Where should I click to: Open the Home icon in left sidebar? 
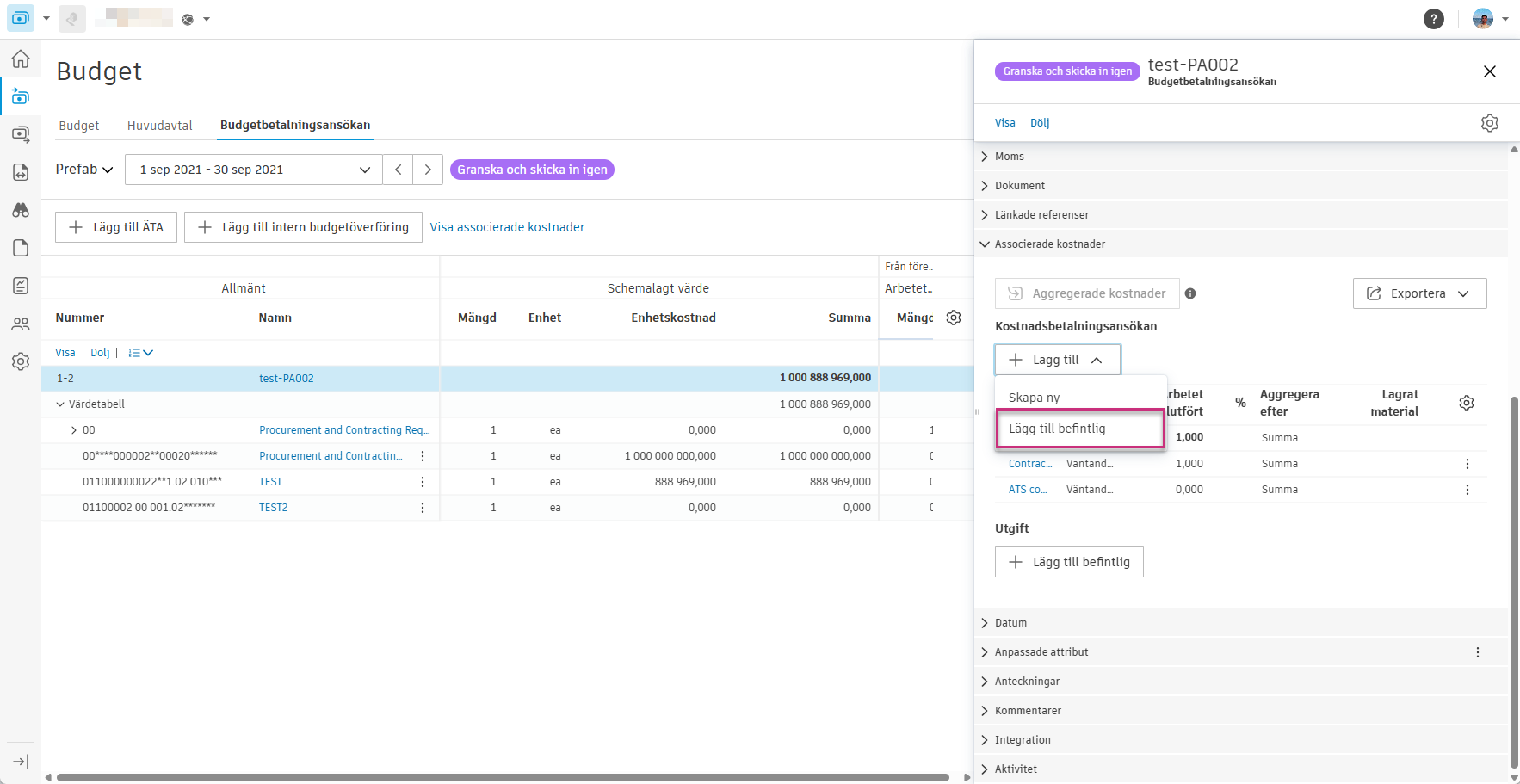click(x=21, y=59)
